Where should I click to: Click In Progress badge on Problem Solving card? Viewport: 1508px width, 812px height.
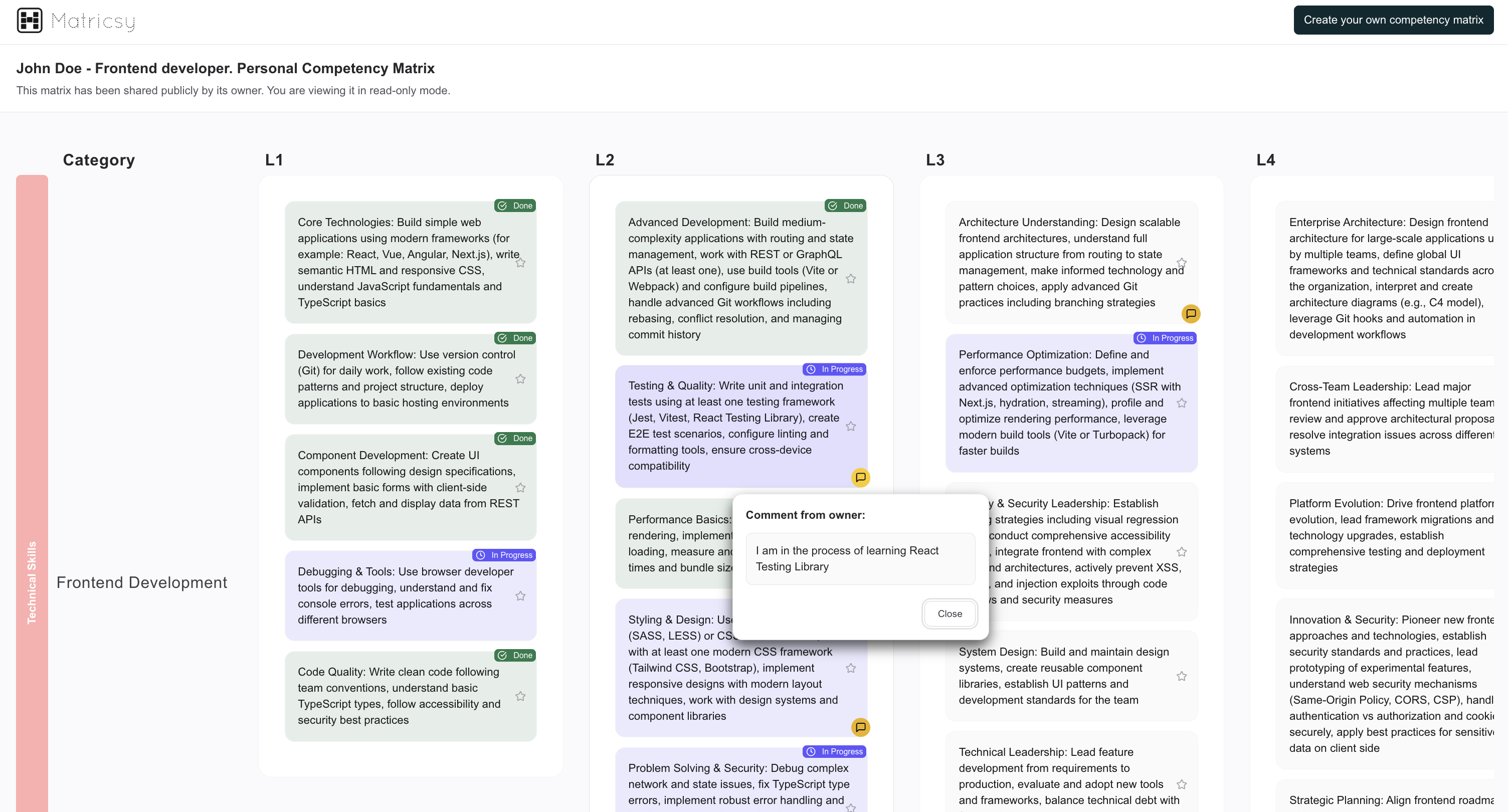[834, 752]
